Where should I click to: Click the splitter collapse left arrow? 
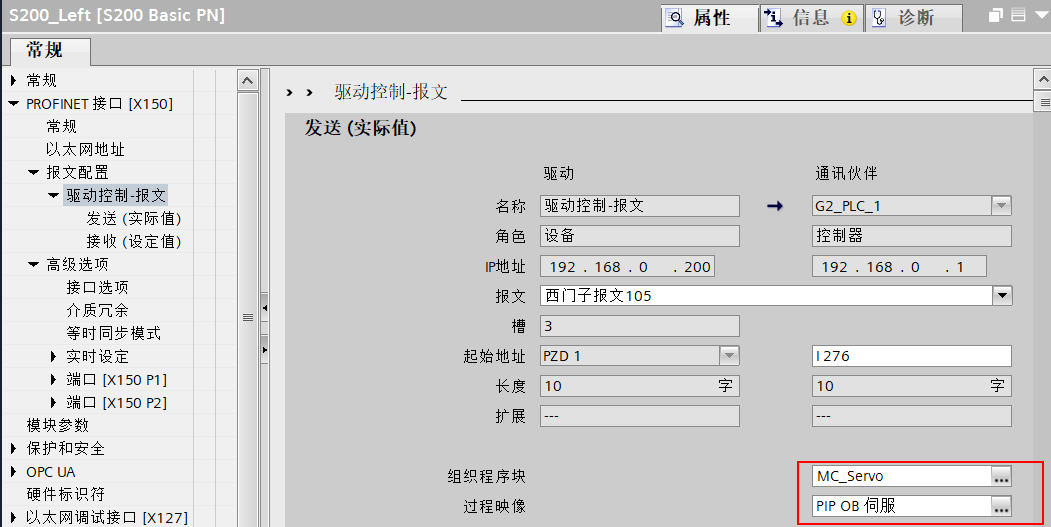(x=264, y=308)
